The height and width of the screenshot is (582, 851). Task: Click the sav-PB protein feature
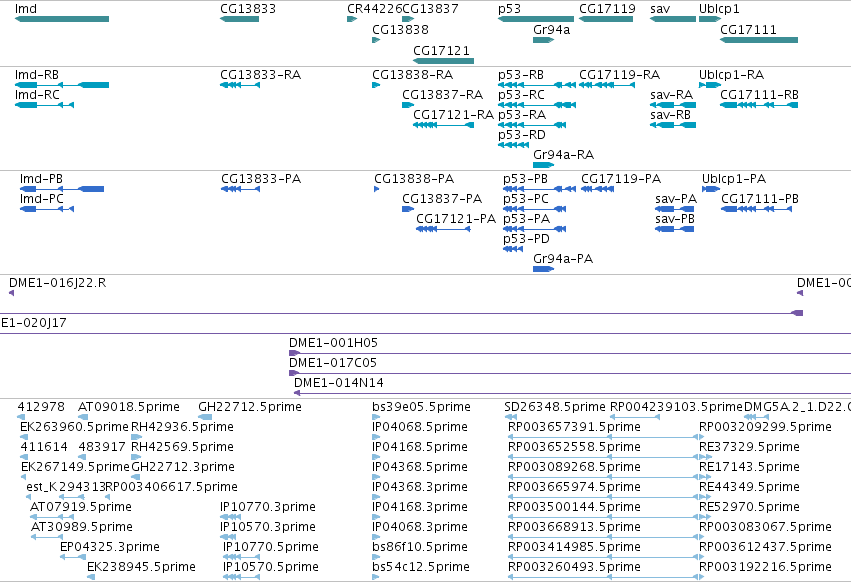coord(675,229)
